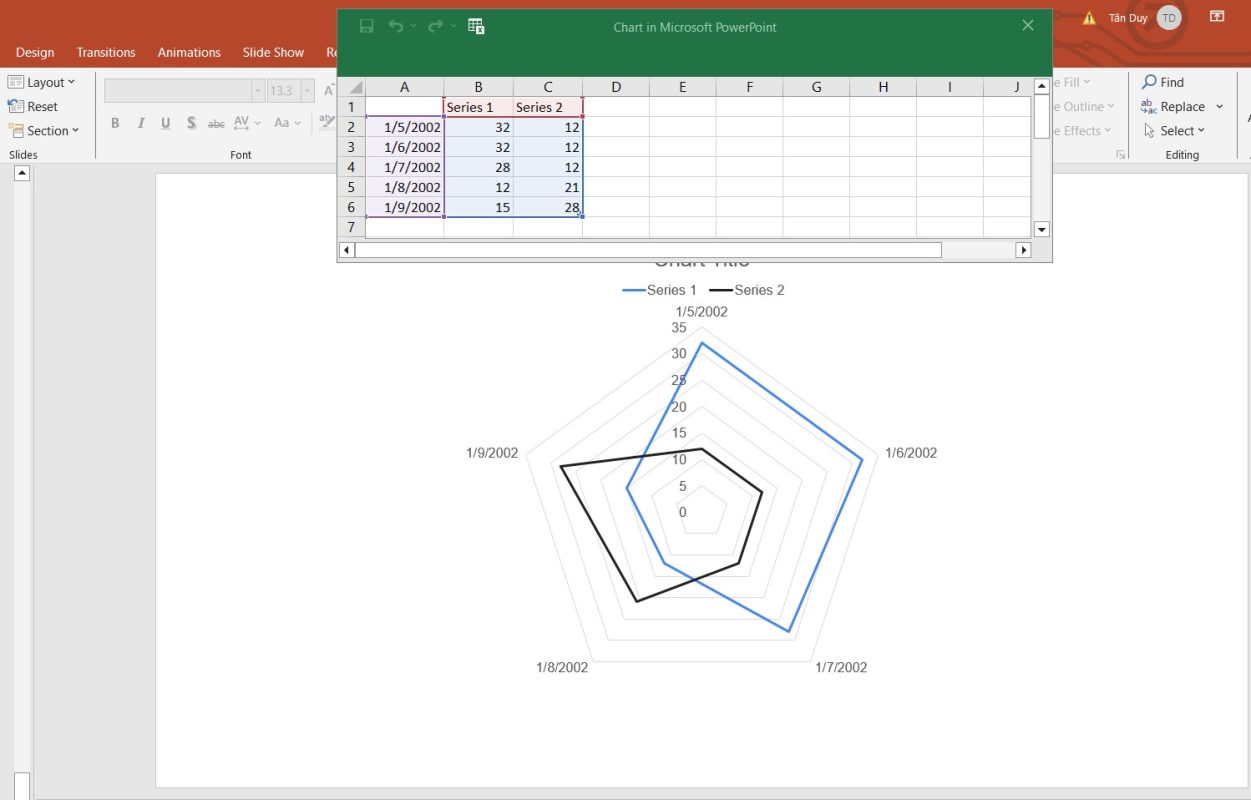Click the Undo arrow in chart data window

click(x=396, y=27)
